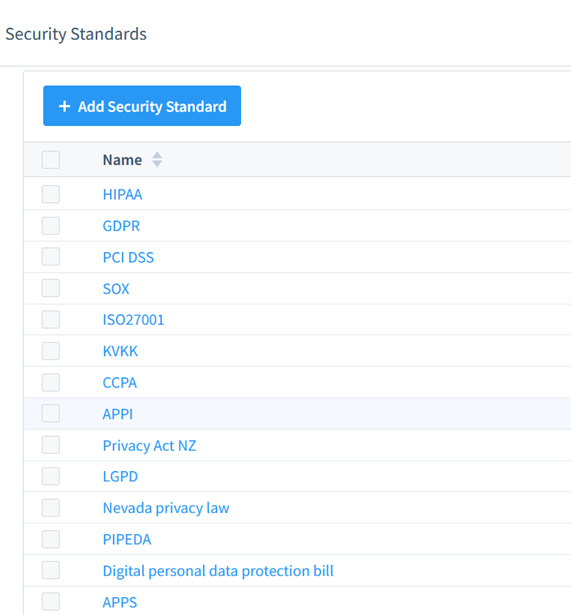Screen dimensions: 571x615
Task: Click the Security Standards page title
Action: [x=76, y=34]
